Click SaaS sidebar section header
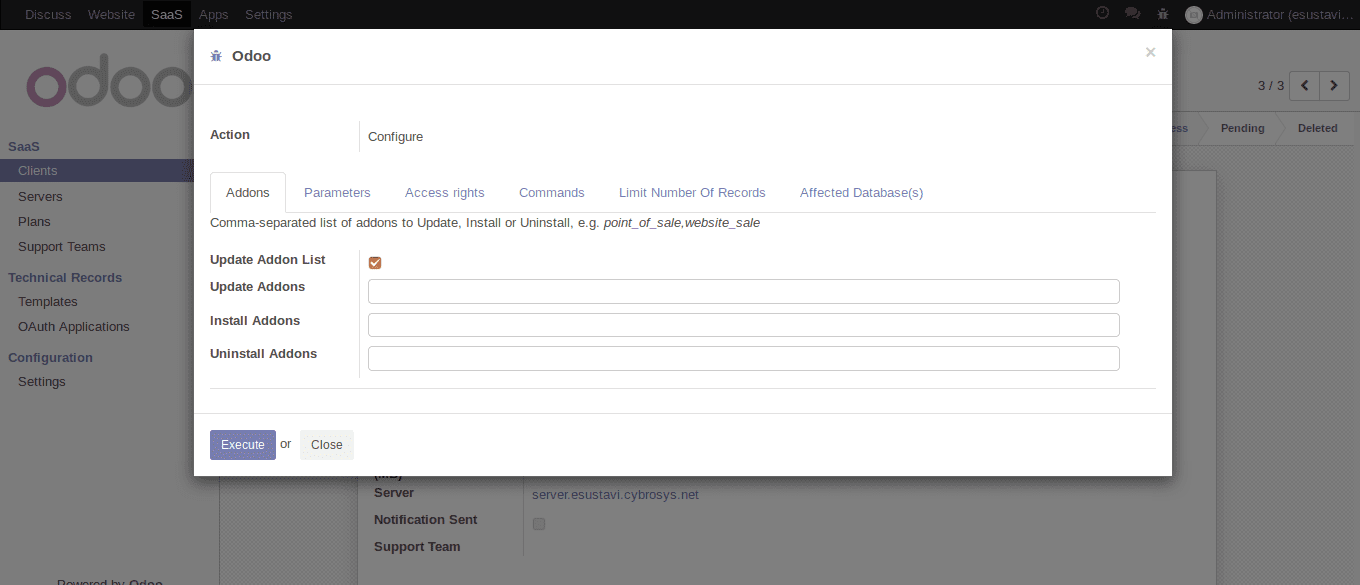 24,146
